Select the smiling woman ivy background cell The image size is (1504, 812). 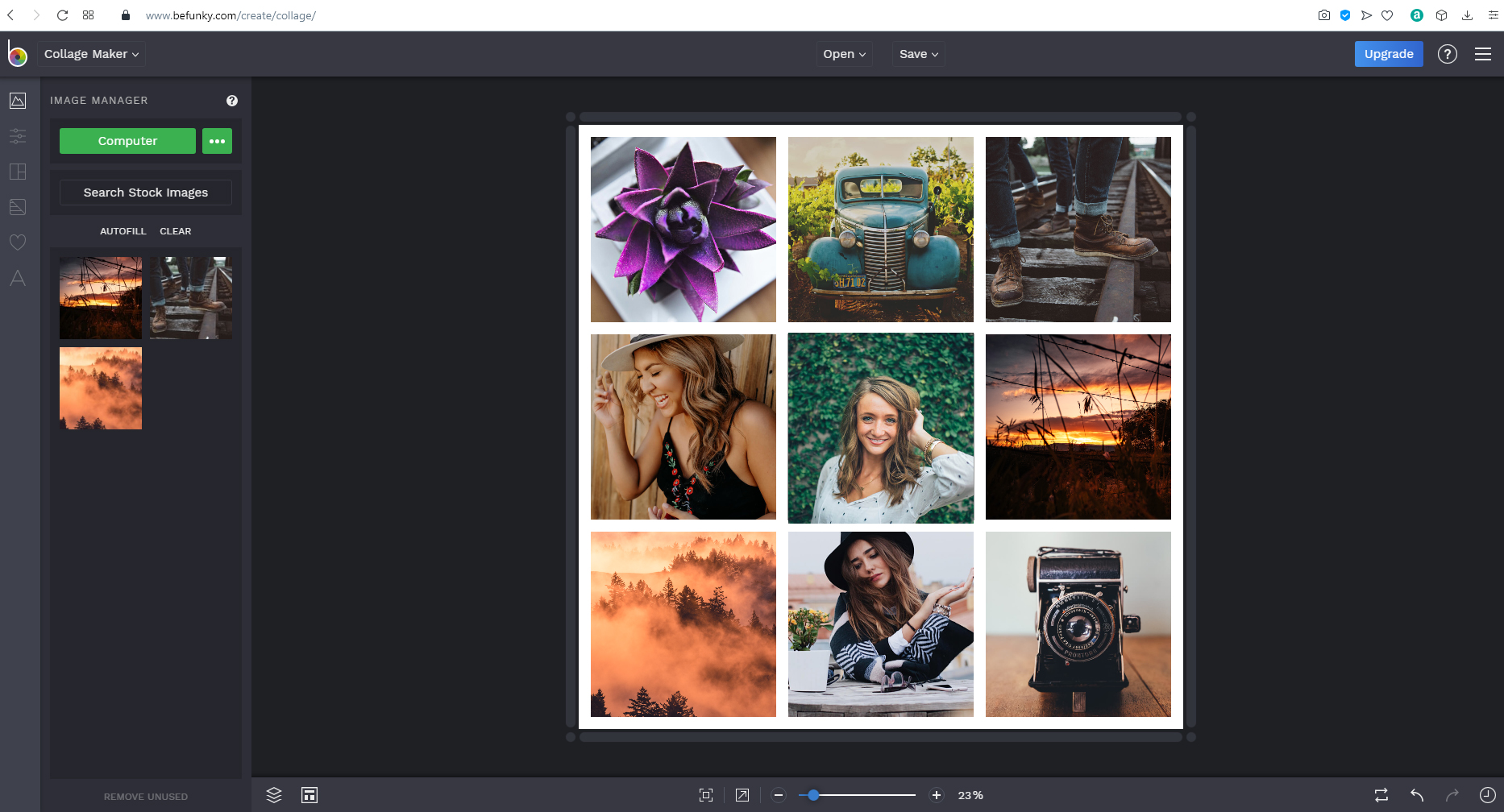point(881,428)
